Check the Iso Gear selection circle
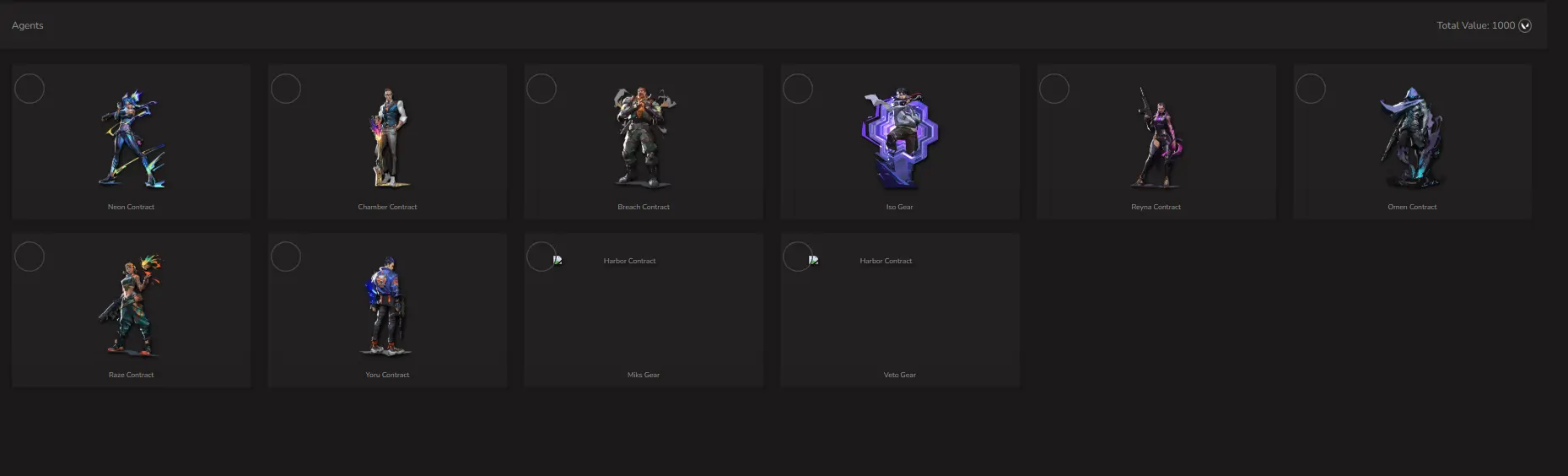Viewport: 1568px width, 476px height. (798, 89)
